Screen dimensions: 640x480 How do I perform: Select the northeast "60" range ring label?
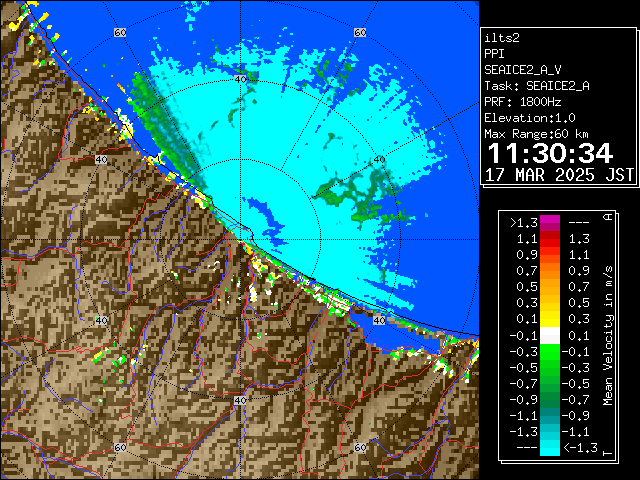pyautogui.click(x=360, y=32)
